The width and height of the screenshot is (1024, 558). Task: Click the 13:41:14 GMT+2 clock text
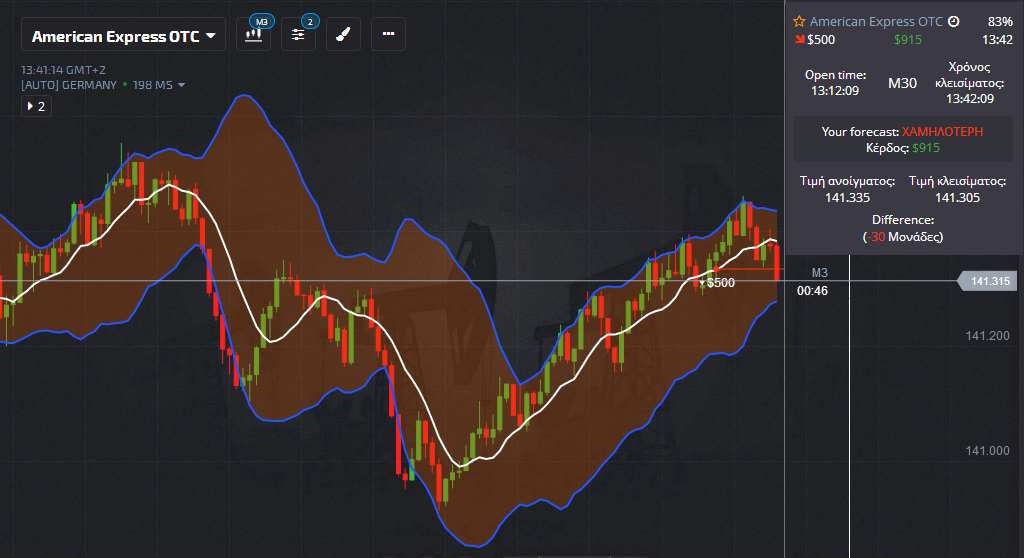[x=63, y=70]
